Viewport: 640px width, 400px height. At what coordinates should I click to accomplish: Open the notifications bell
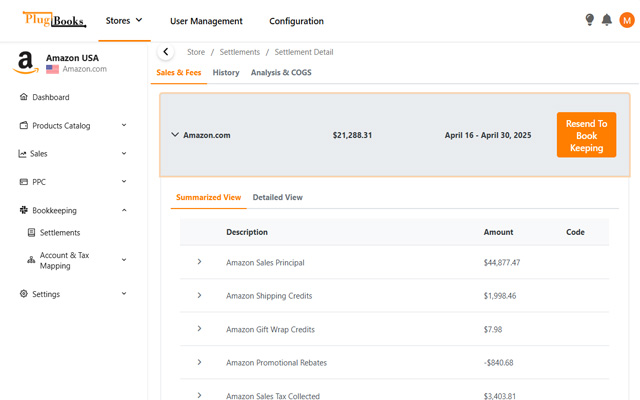coord(607,20)
